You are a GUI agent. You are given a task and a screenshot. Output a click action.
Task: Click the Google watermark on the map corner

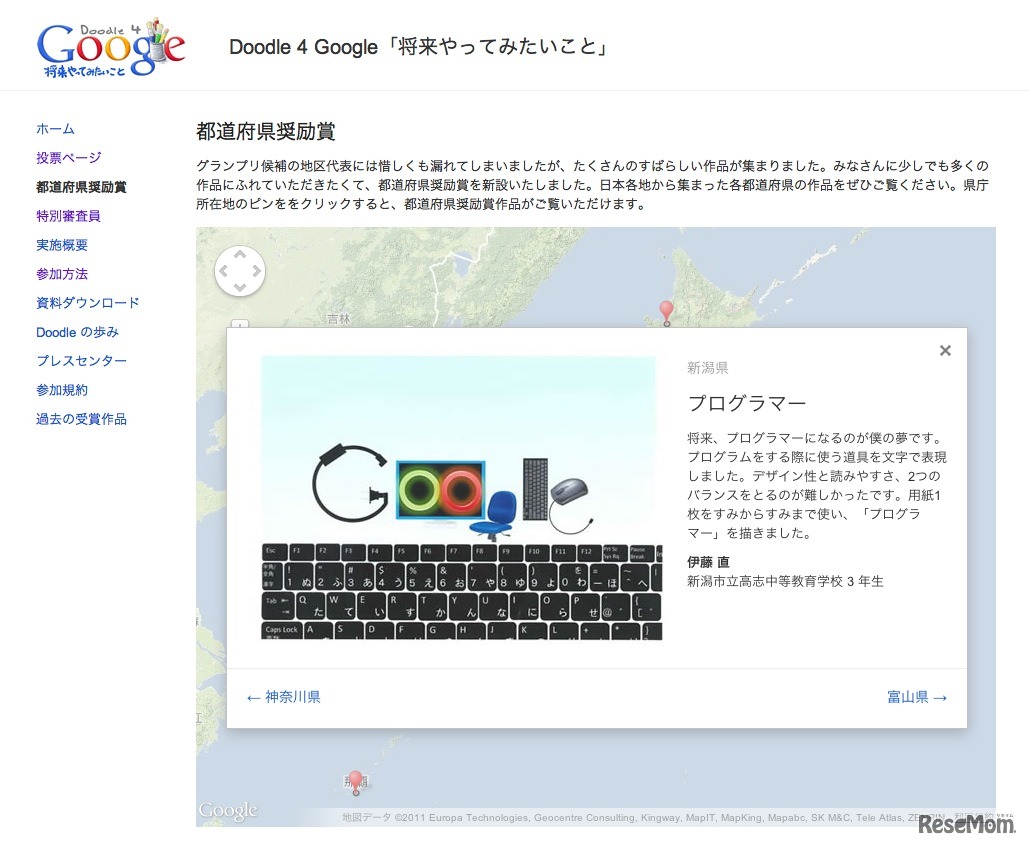228,811
